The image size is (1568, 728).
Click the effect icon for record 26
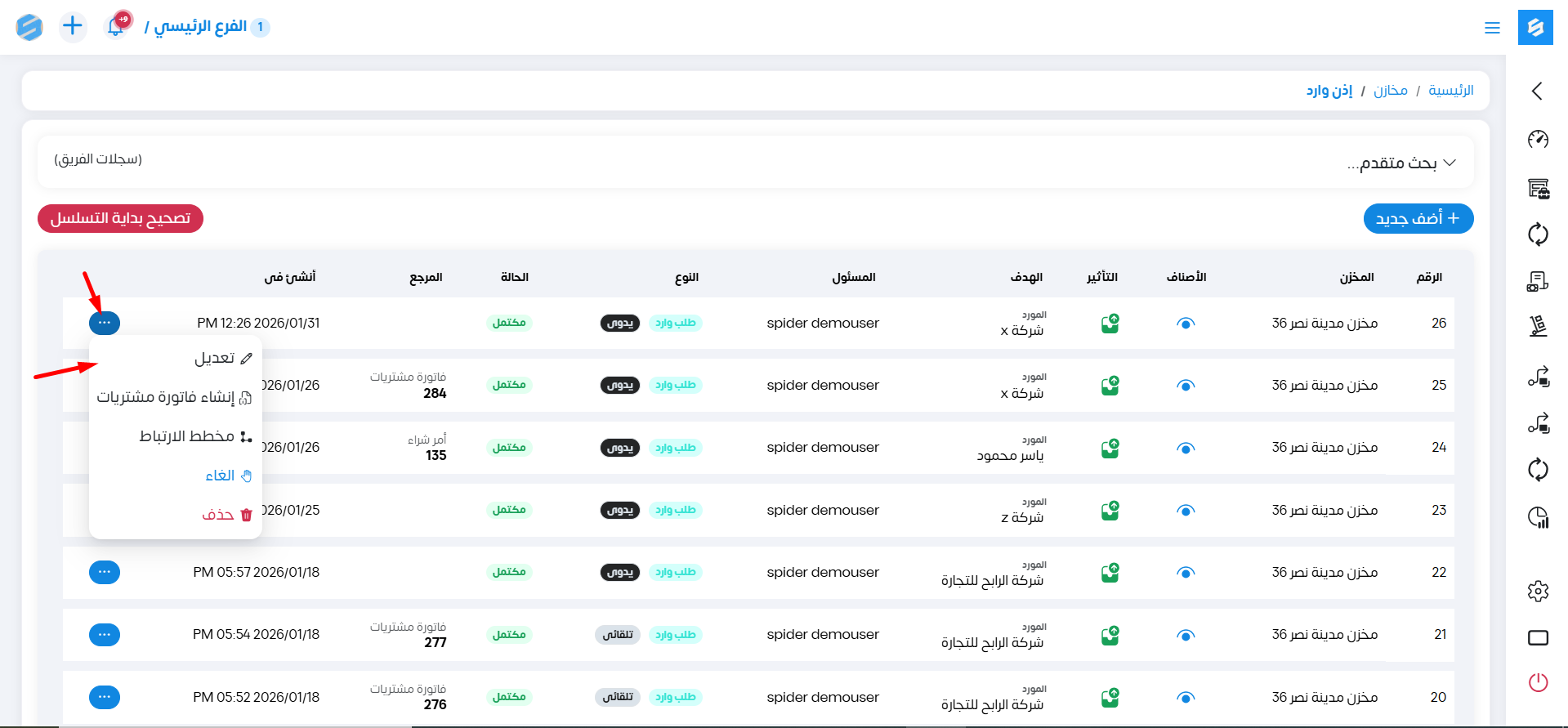[x=1110, y=324]
